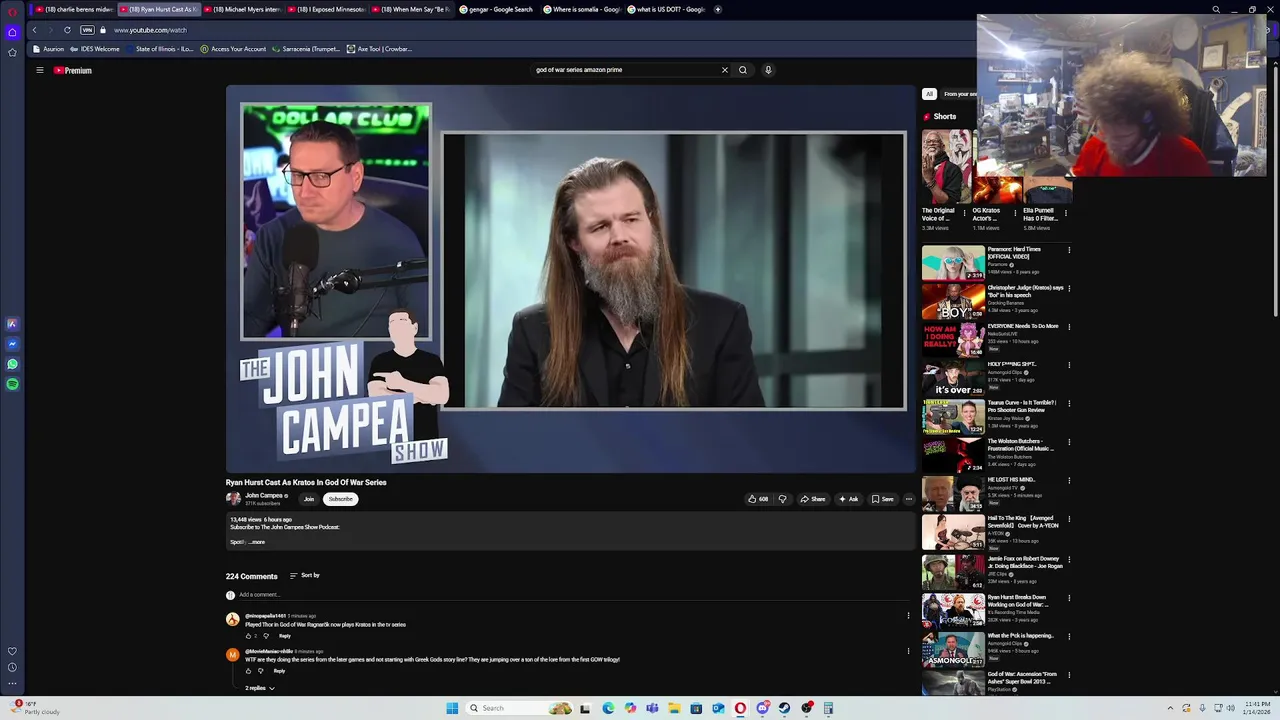This screenshot has height=720, width=1280.
Task: Expand 2 replies under MovieManiac comment
Action: tap(260, 688)
